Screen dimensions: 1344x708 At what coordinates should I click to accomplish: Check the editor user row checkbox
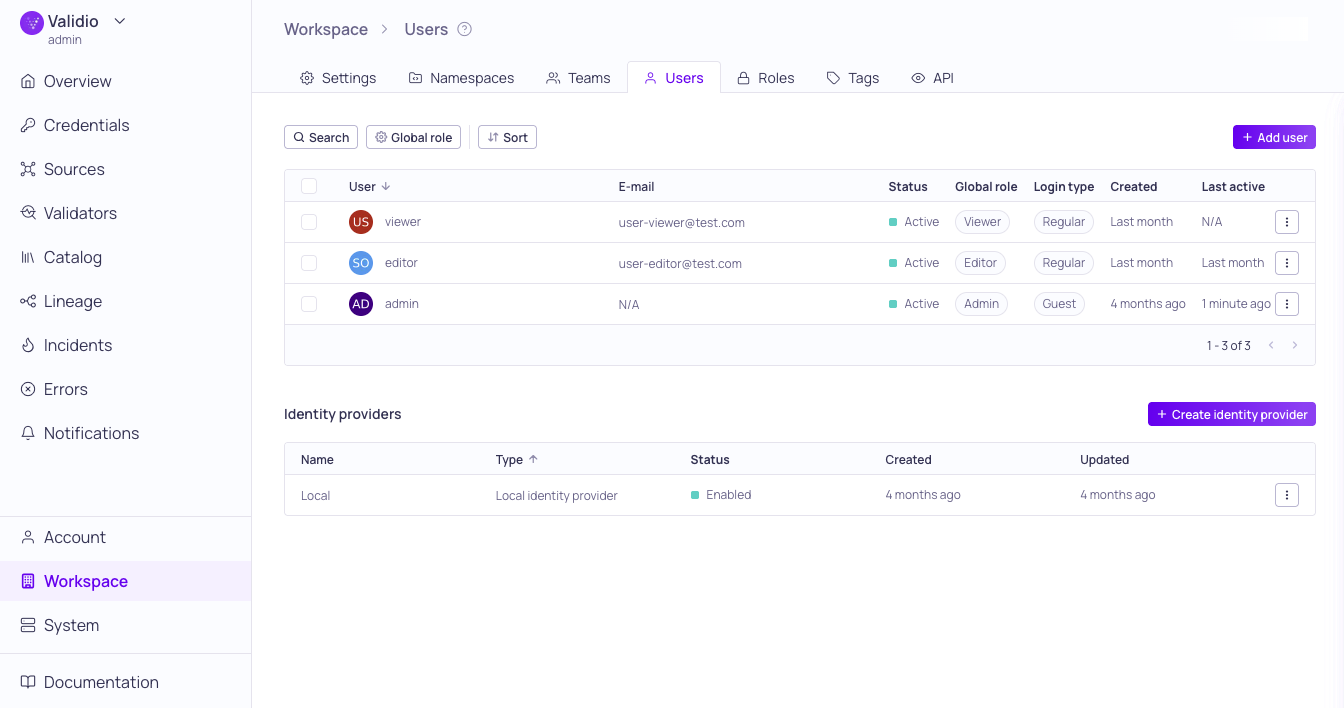pos(309,263)
